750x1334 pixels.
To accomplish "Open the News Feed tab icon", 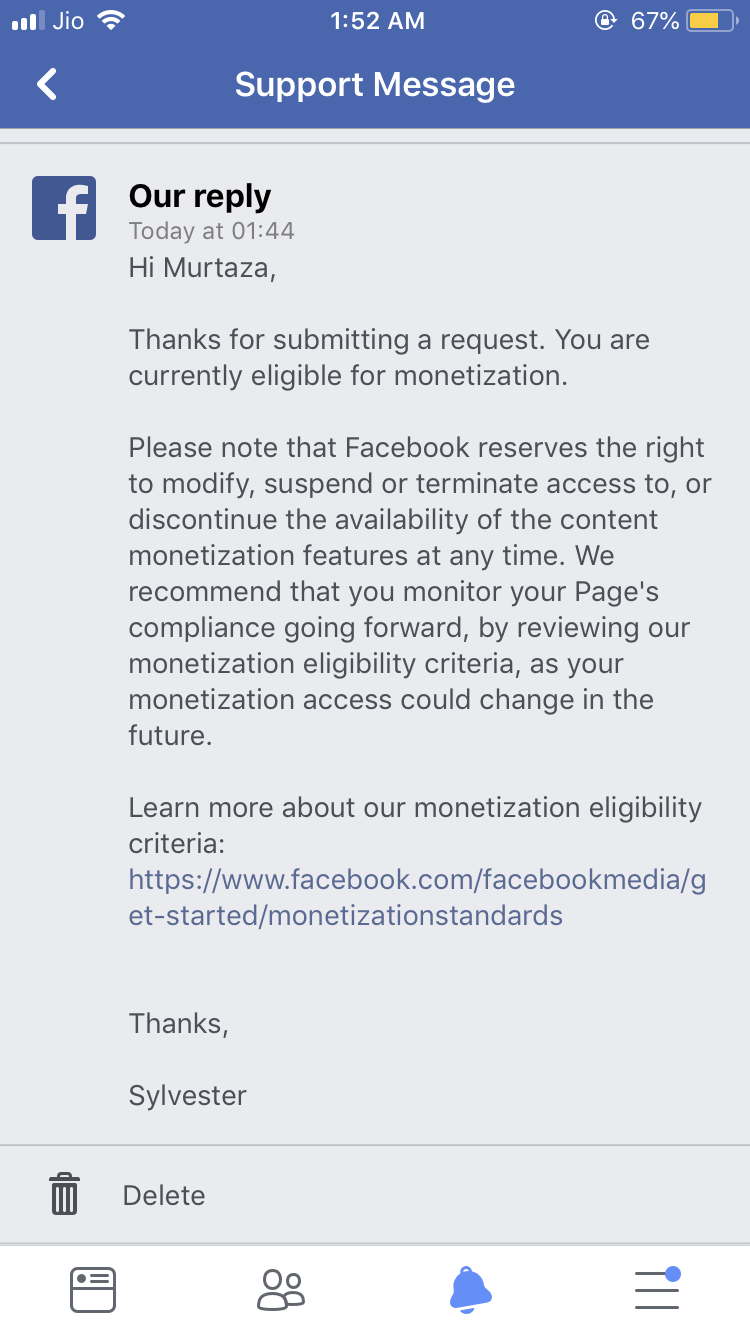I will click(93, 1290).
